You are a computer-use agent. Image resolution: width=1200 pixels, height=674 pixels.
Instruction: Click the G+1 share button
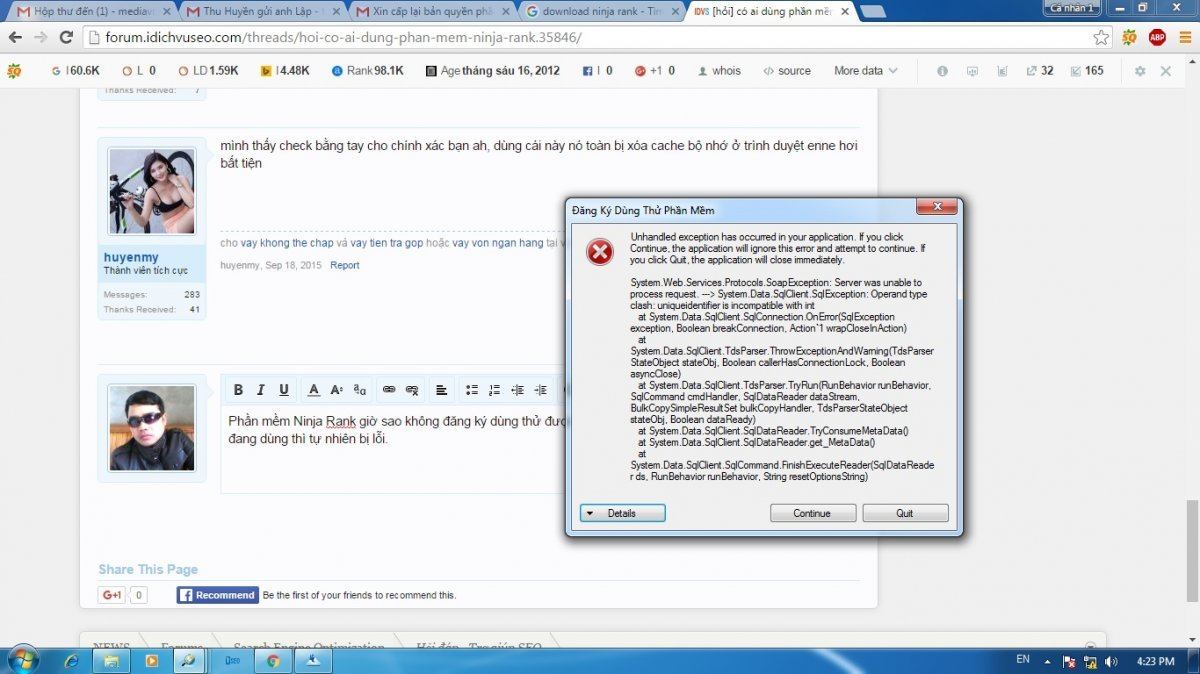pos(111,595)
